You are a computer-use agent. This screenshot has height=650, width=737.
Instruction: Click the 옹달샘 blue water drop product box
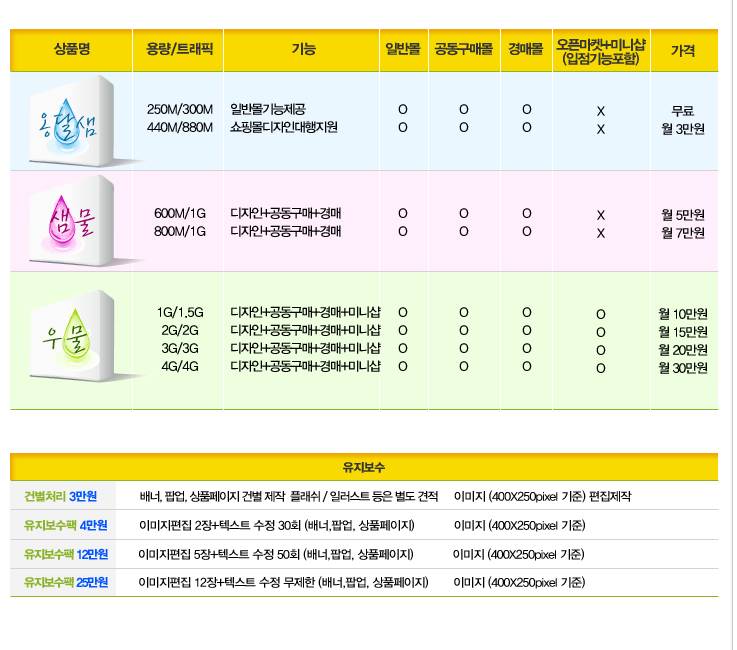(x=72, y=121)
